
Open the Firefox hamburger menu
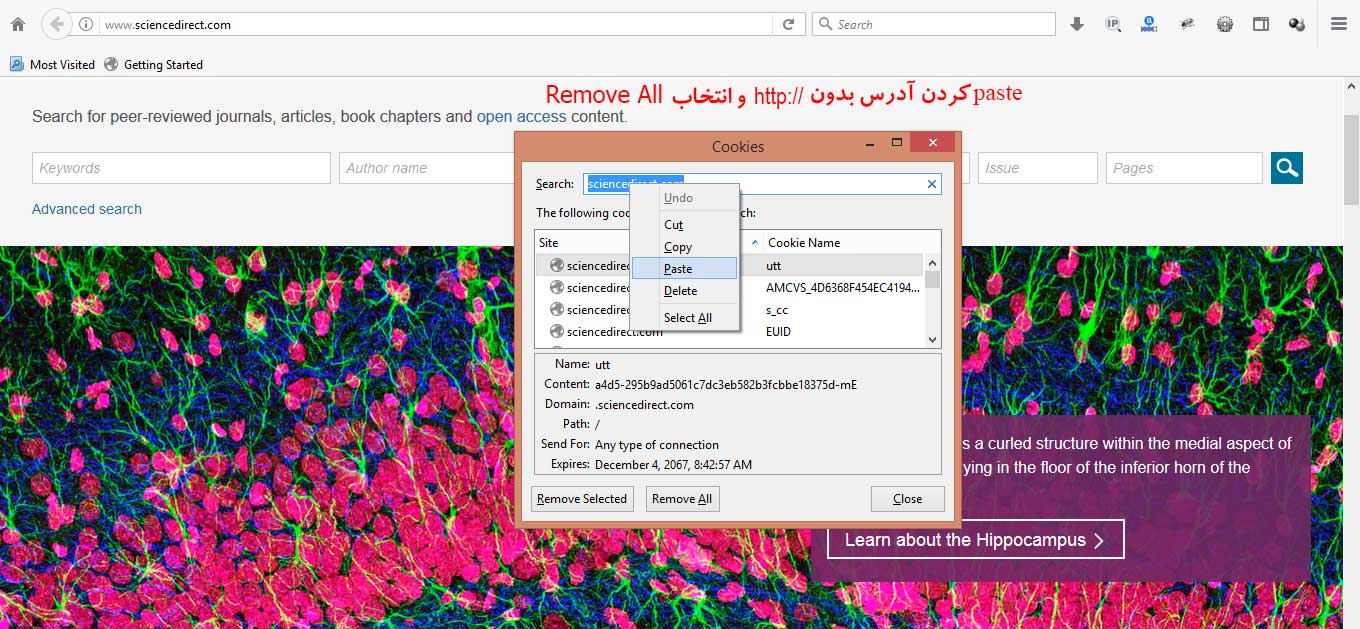point(1339,24)
